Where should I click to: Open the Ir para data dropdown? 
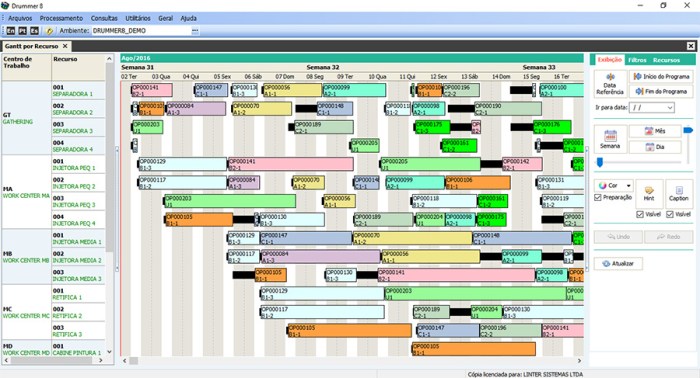(670, 108)
